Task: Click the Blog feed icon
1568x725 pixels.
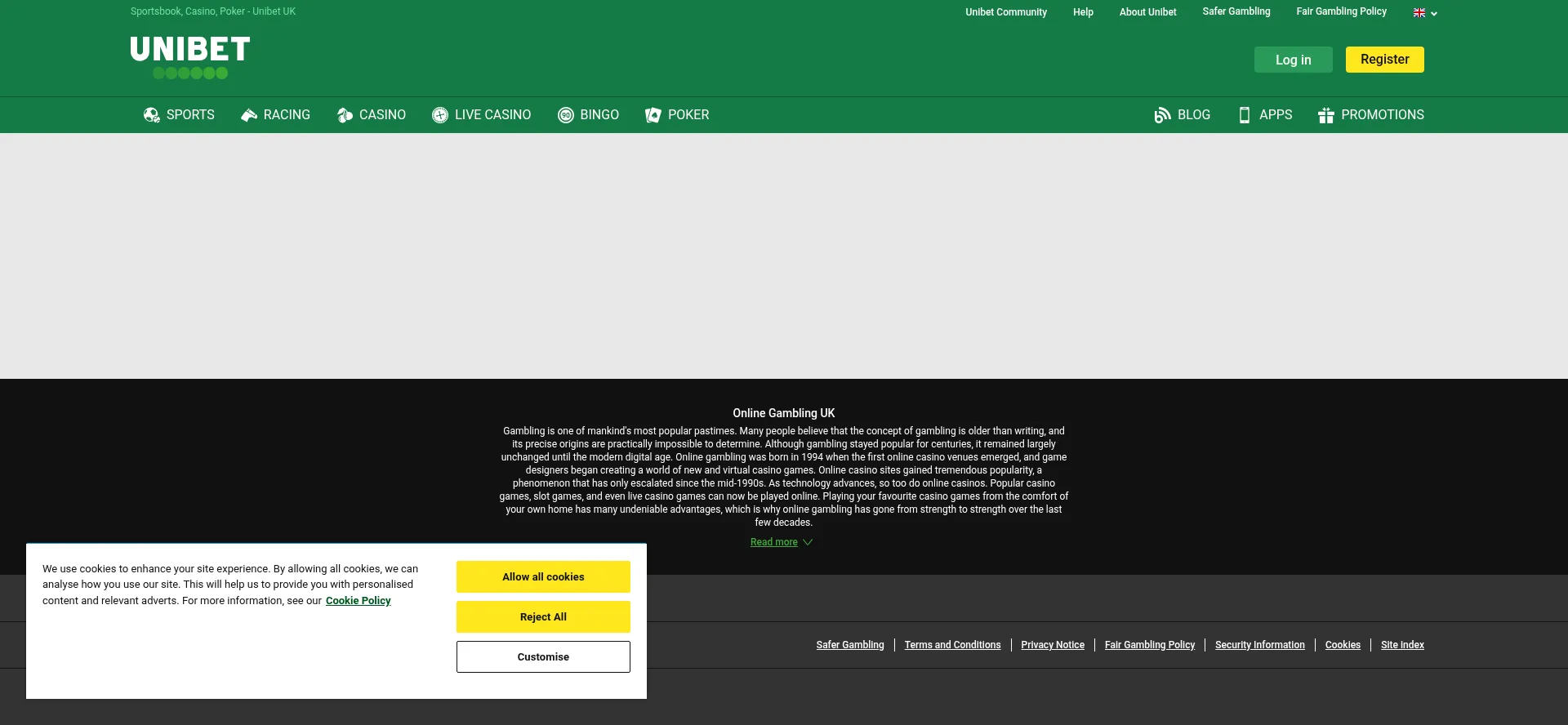Action: tap(1162, 115)
